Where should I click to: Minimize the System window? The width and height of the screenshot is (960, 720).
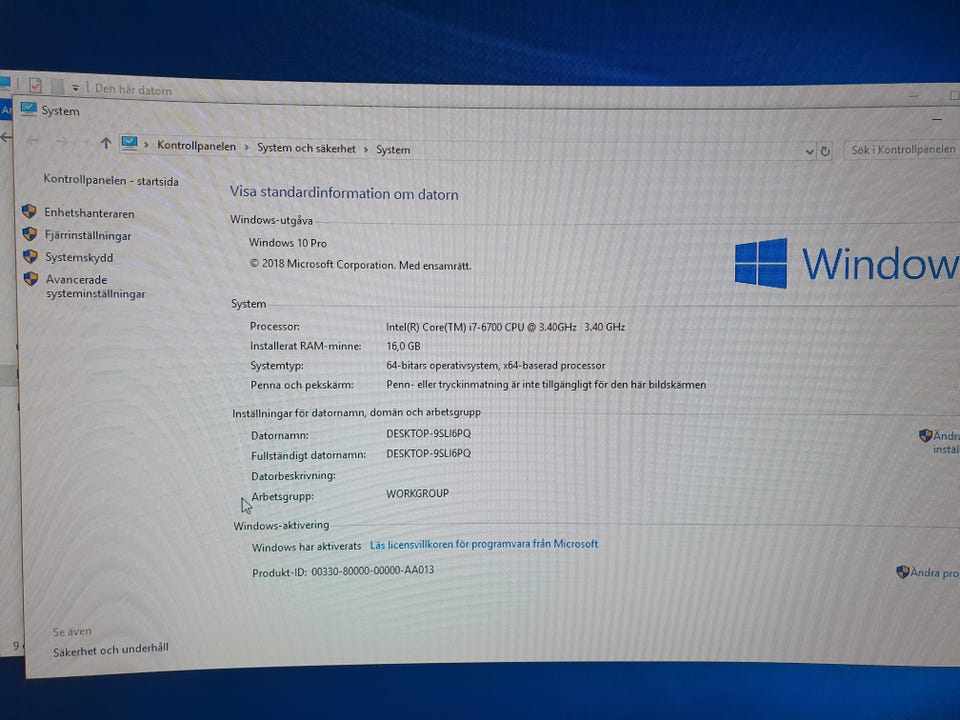click(x=937, y=119)
